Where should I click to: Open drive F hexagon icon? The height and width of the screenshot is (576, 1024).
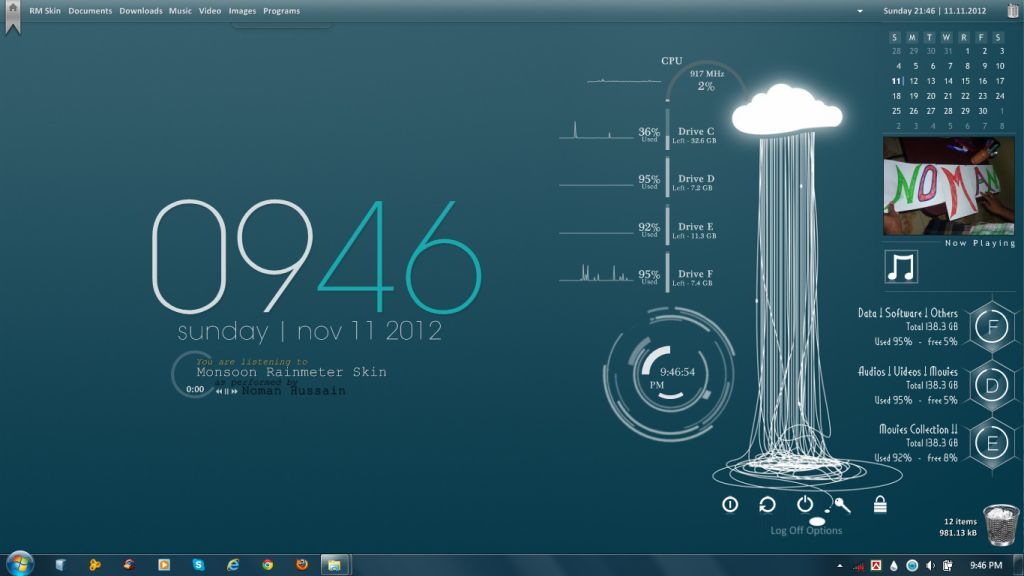click(x=991, y=327)
